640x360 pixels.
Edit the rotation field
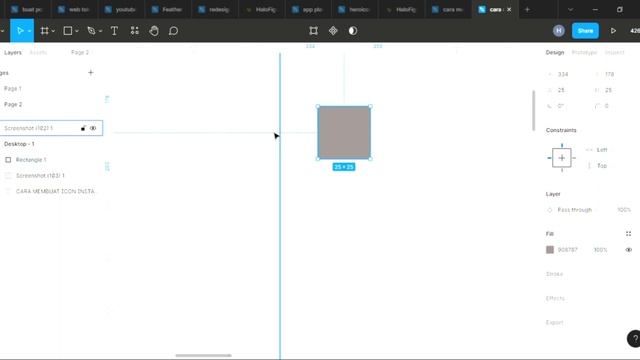561,106
